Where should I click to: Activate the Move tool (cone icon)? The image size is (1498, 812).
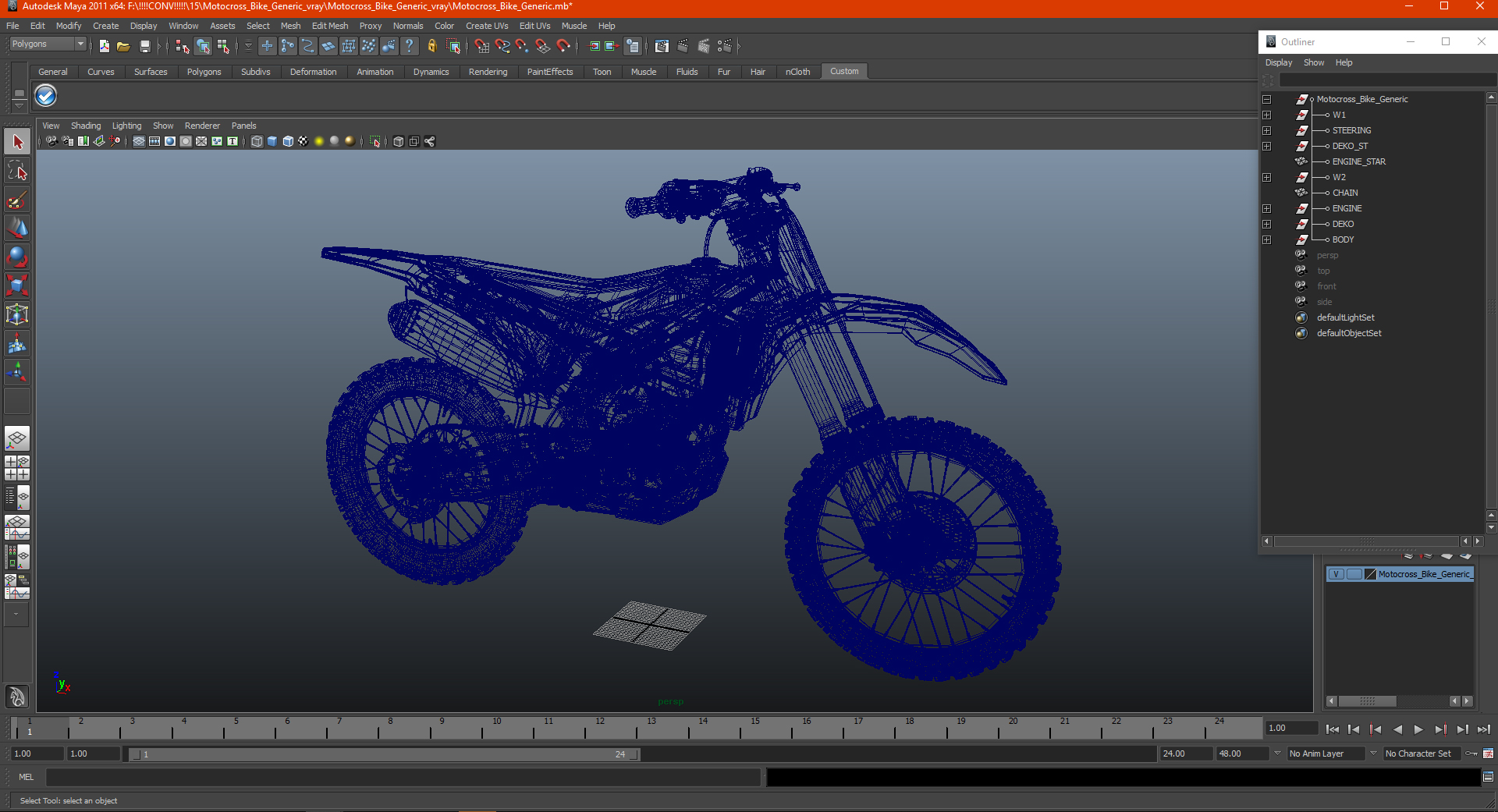17,229
